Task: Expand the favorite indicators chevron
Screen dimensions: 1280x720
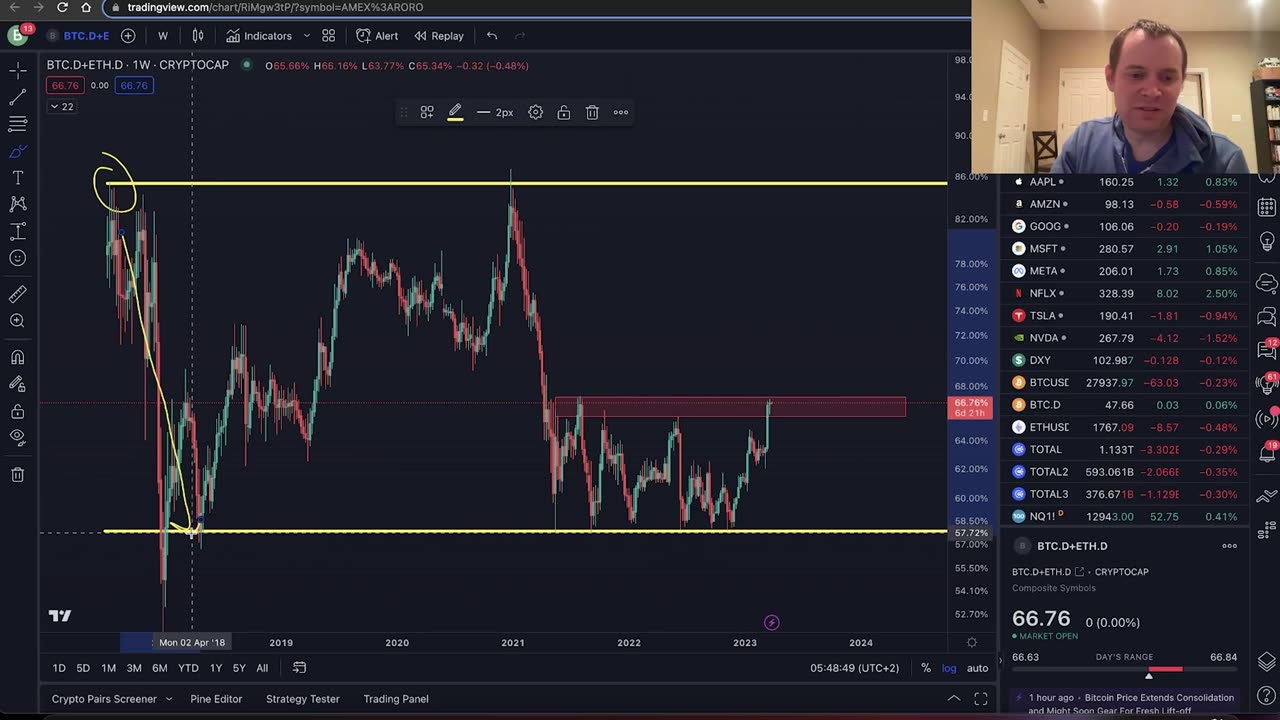Action: [306, 36]
